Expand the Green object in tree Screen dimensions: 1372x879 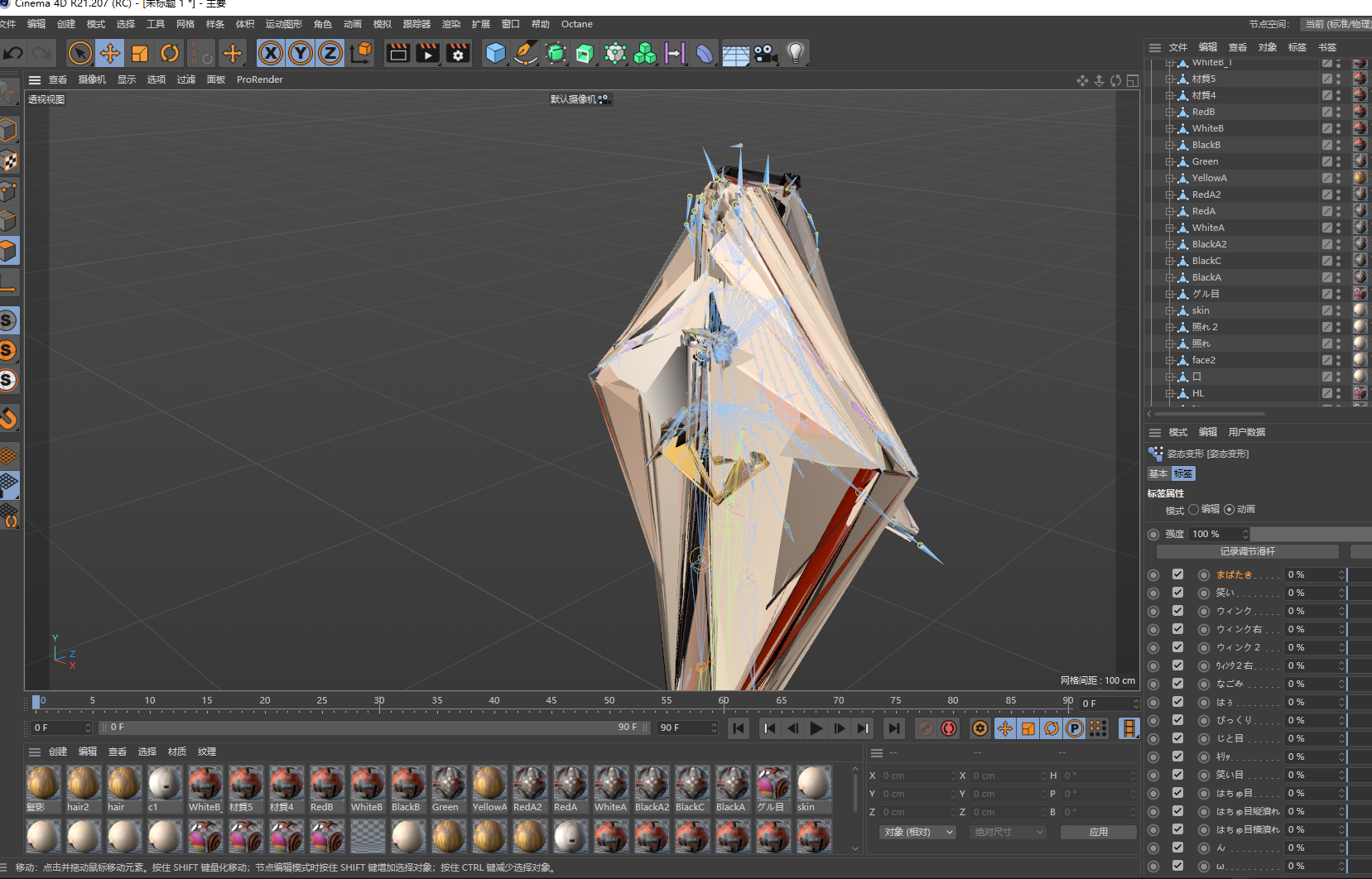[1170, 161]
